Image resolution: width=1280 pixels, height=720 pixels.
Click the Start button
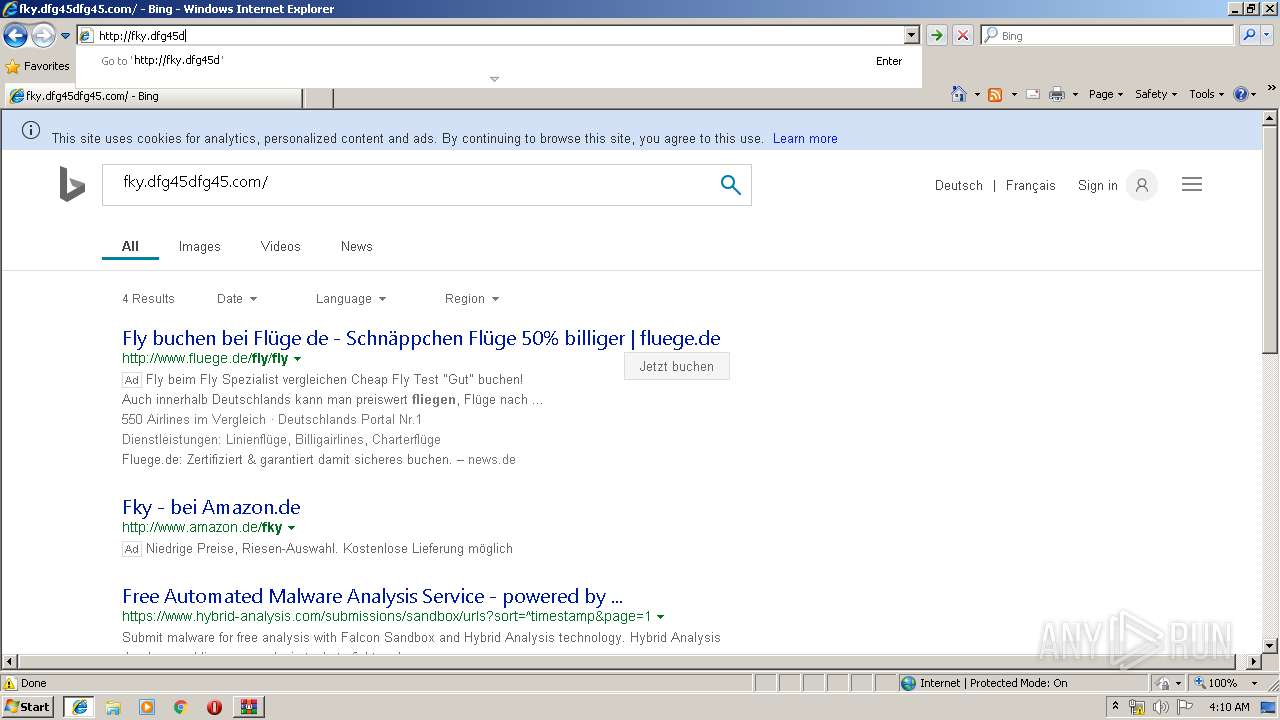pyautogui.click(x=28, y=706)
